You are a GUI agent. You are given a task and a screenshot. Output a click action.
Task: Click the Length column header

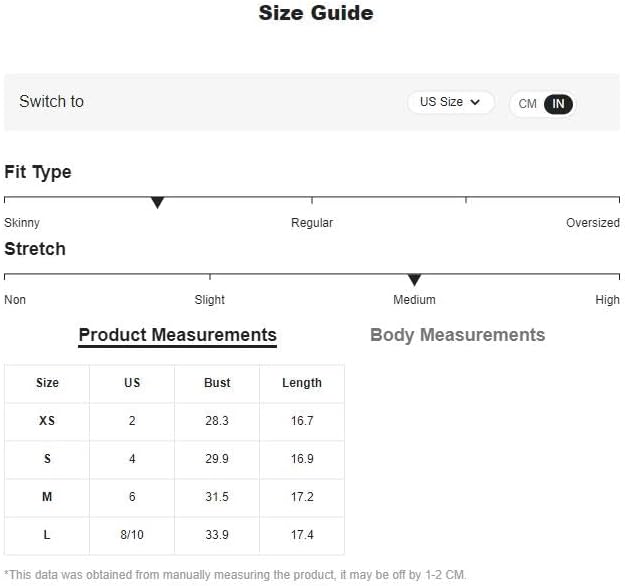pos(302,383)
